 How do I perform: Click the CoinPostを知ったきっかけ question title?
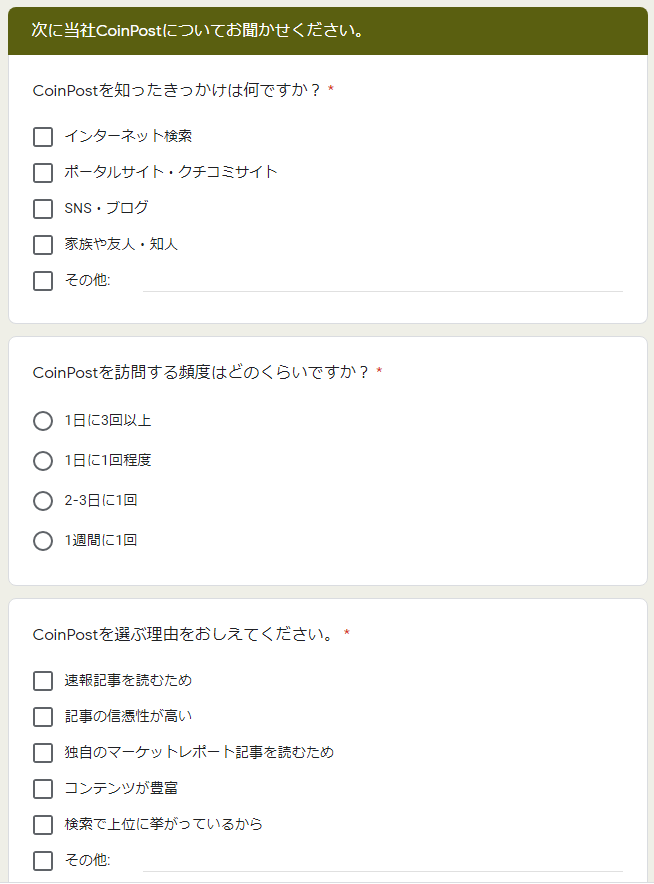click(176, 90)
